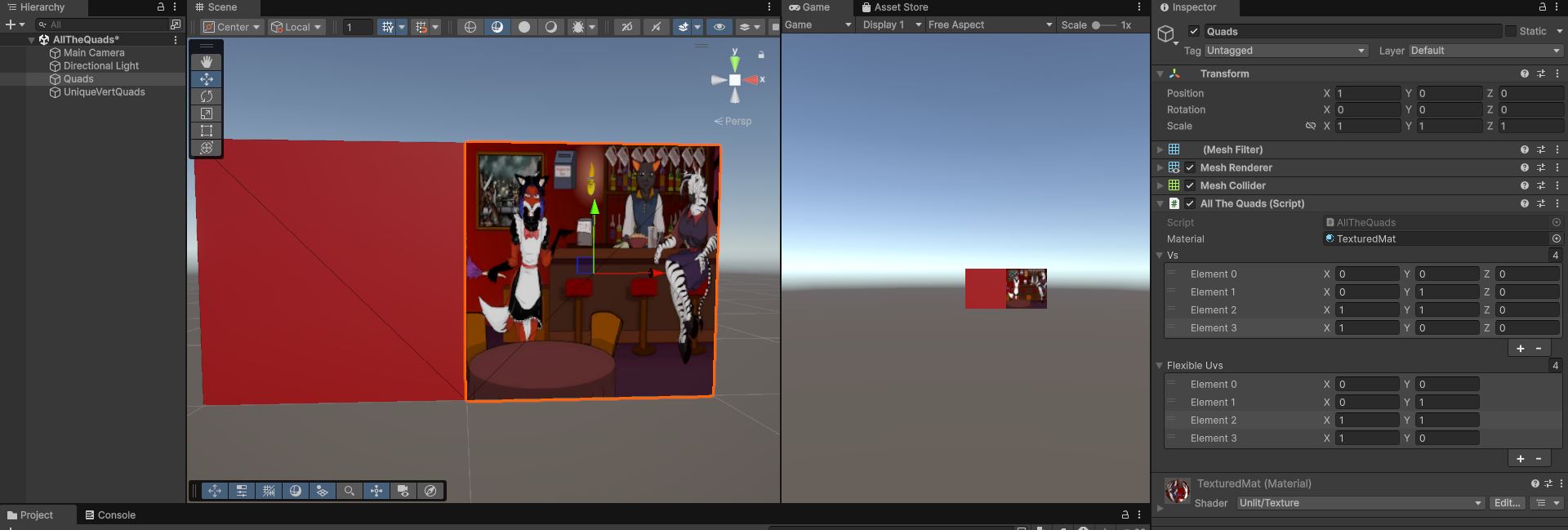Switch to Unlit draw mode
1568x530 pixels.
(524, 27)
